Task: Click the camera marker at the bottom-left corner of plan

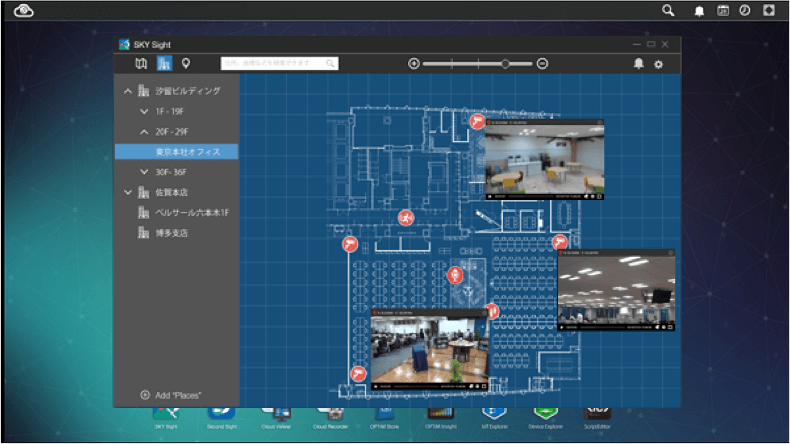Action: pos(358,373)
